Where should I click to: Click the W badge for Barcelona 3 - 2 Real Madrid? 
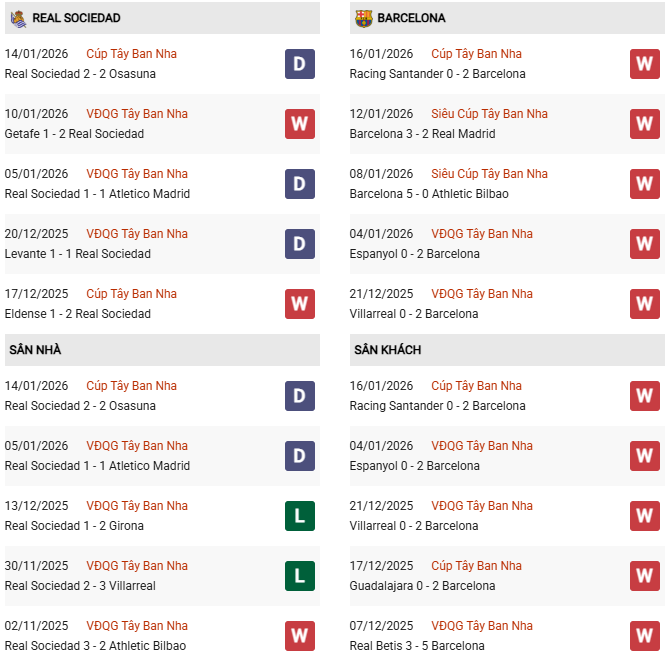pyautogui.click(x=644, y=124)
